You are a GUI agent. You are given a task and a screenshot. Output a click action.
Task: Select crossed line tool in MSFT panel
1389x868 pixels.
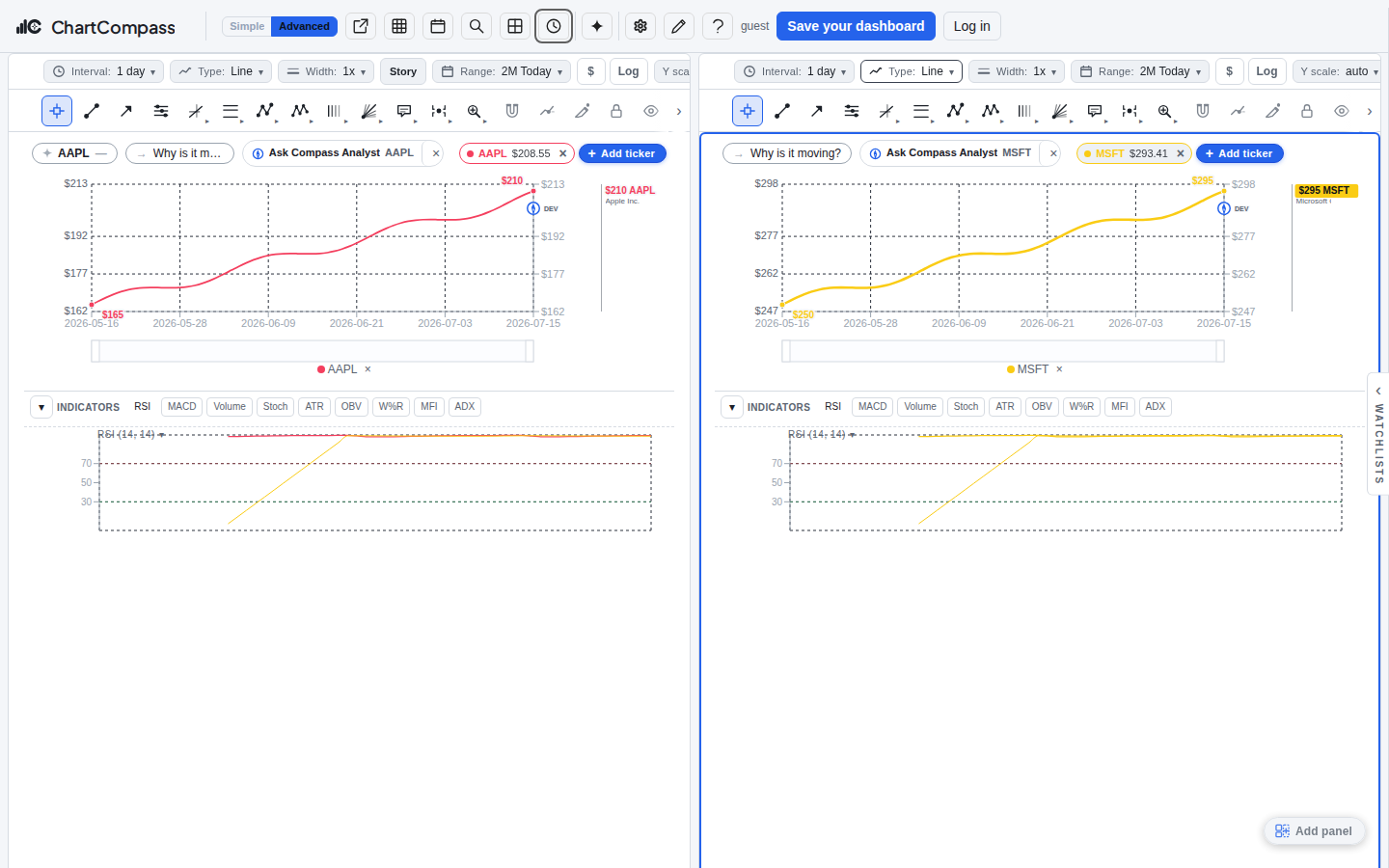tap(886, 111)
